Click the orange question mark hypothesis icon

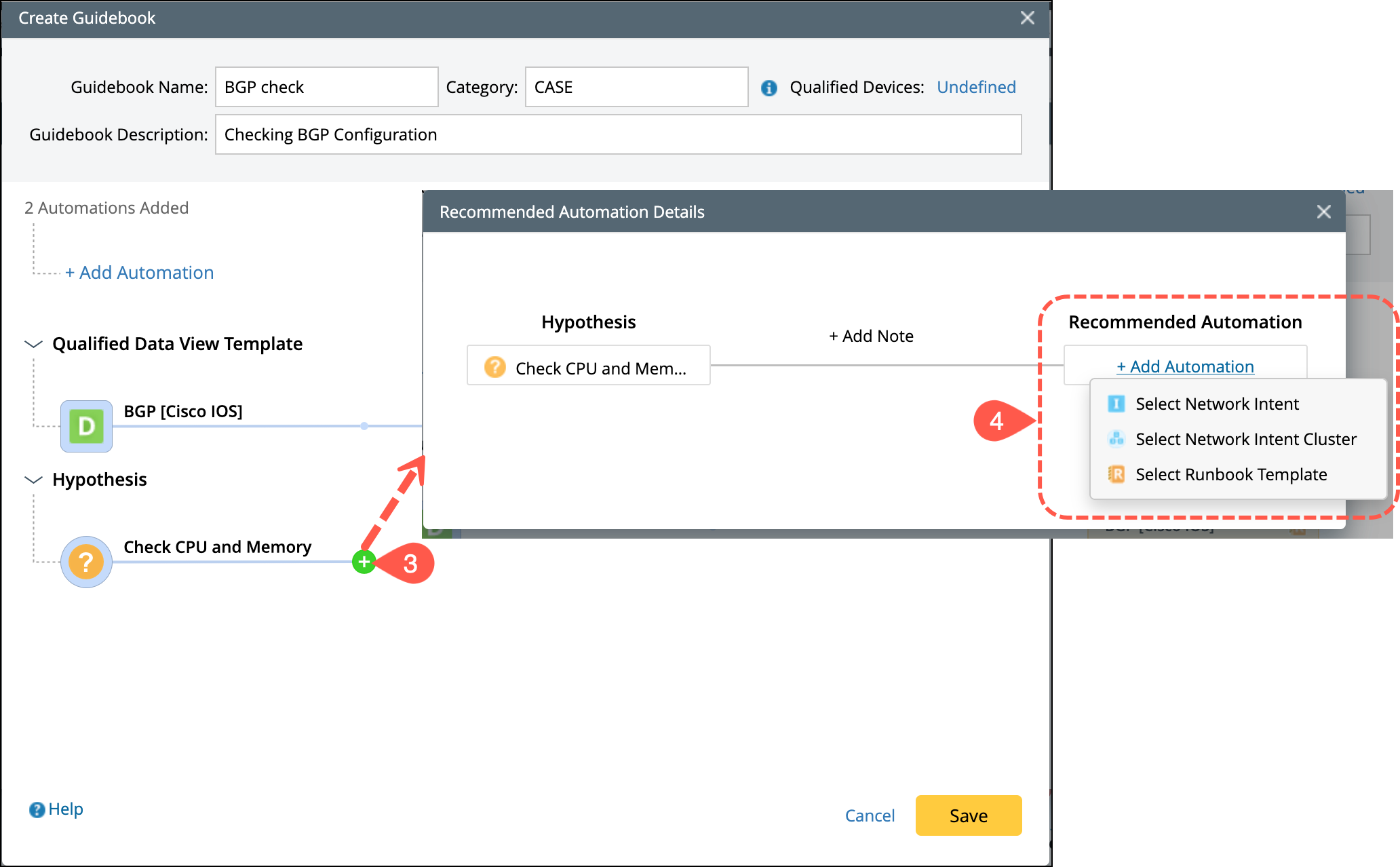tap(86, 562)
